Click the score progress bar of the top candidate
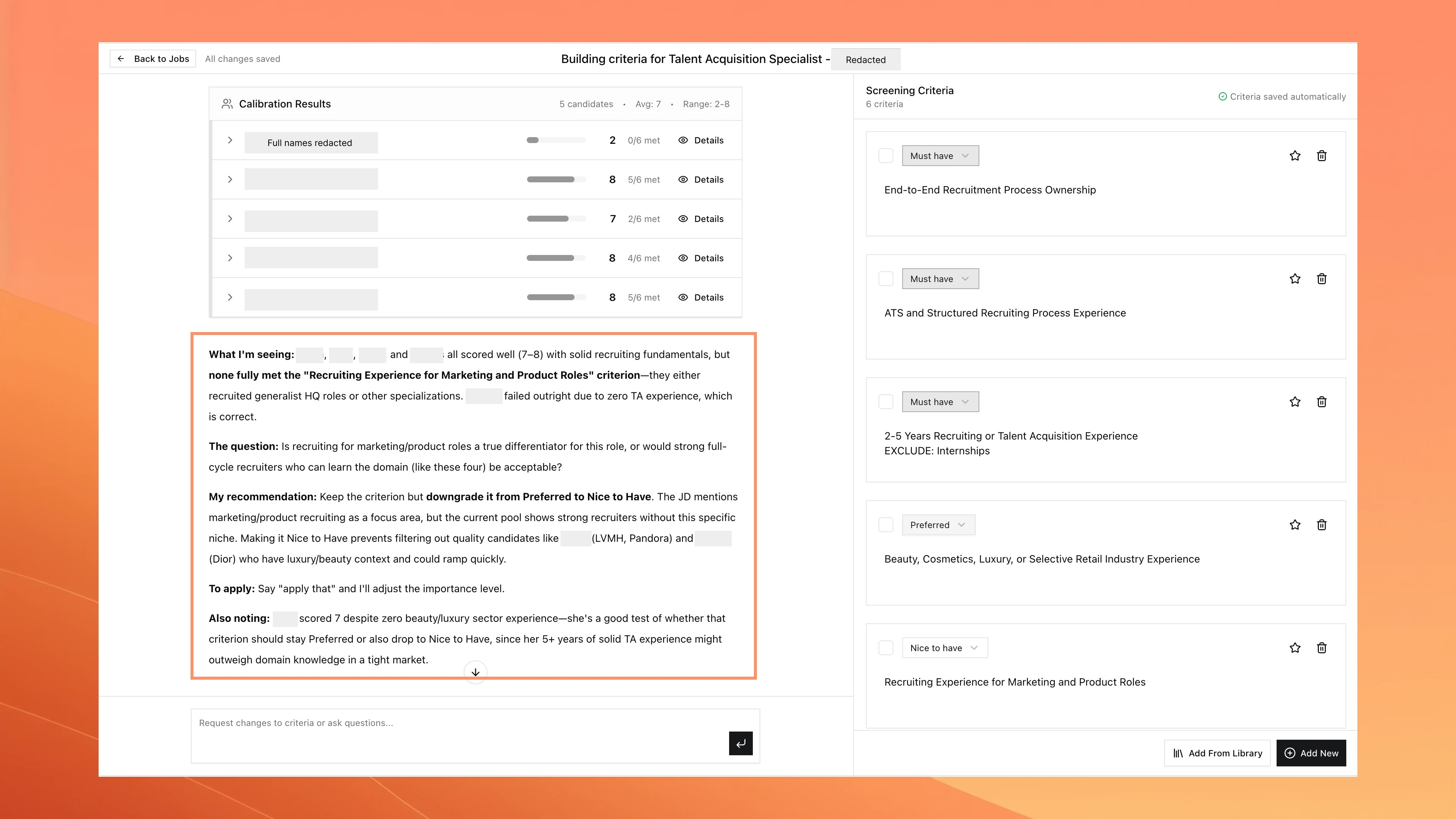Image resolution: width=1456 pixels, height=819 pixels. pyautogui.click(x=556, y=140)
